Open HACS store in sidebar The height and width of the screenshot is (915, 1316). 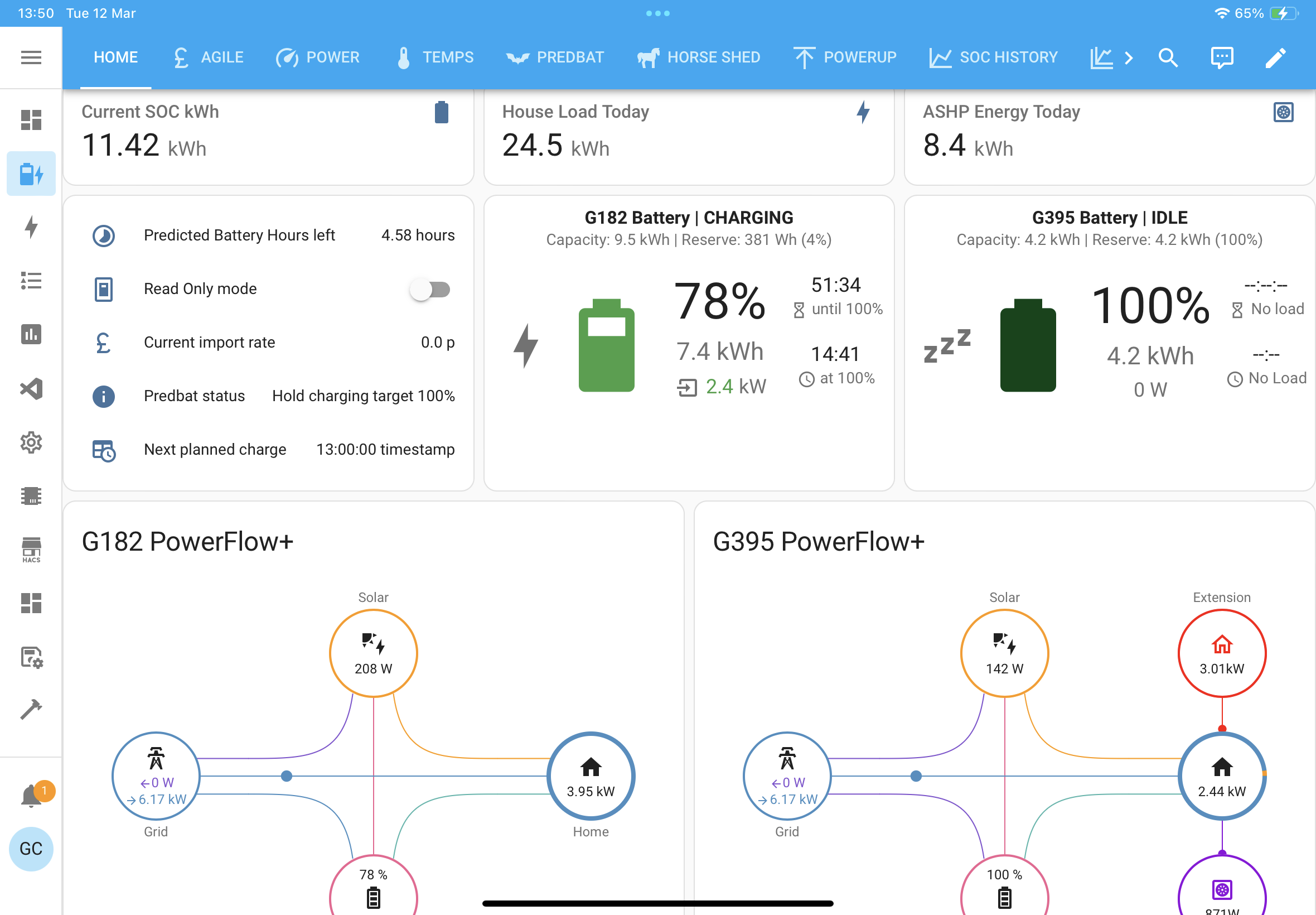pyautogui.click(x=31, y=550)
